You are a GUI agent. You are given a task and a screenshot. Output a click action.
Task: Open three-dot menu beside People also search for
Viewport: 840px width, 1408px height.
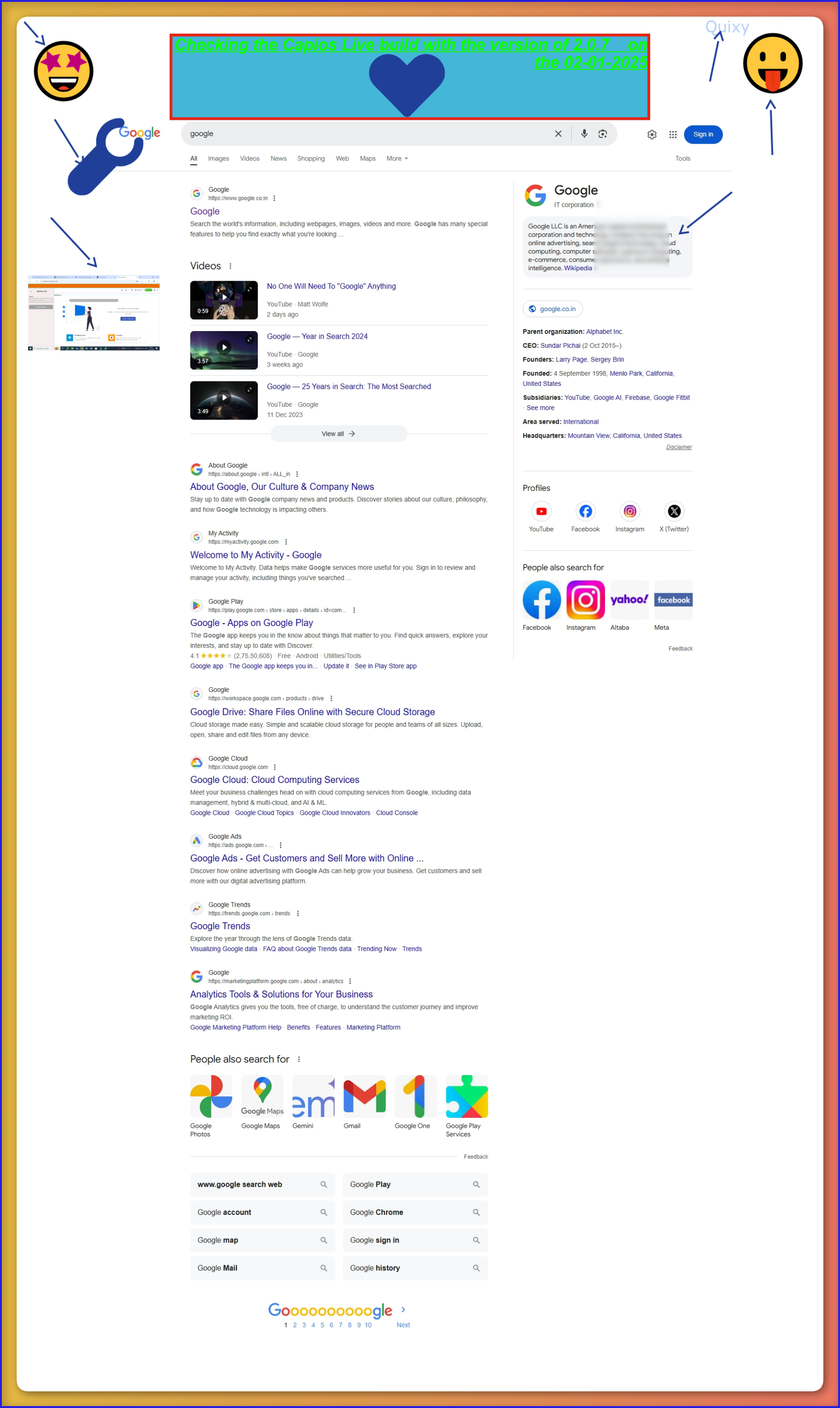point(299,1059)
